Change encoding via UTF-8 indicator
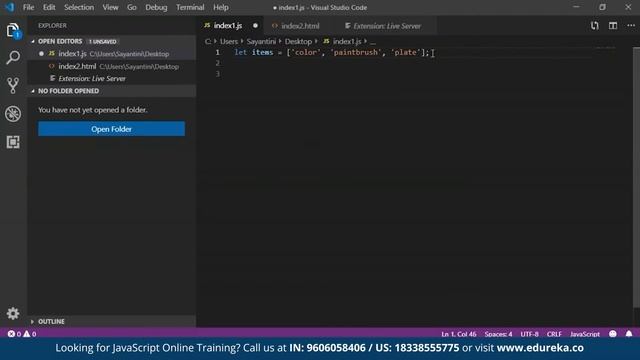640x360 pixels. coord(529,334)
